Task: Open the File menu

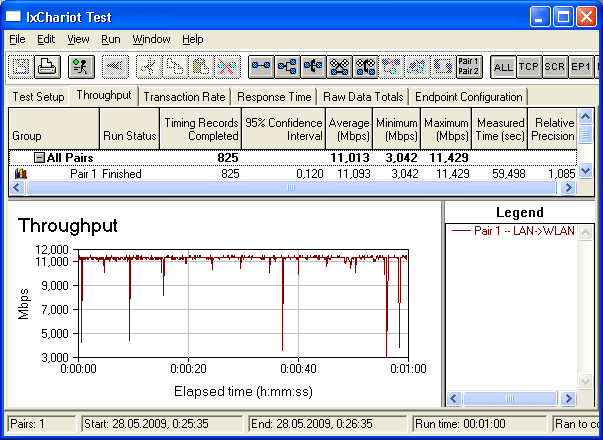Action: 17,39
